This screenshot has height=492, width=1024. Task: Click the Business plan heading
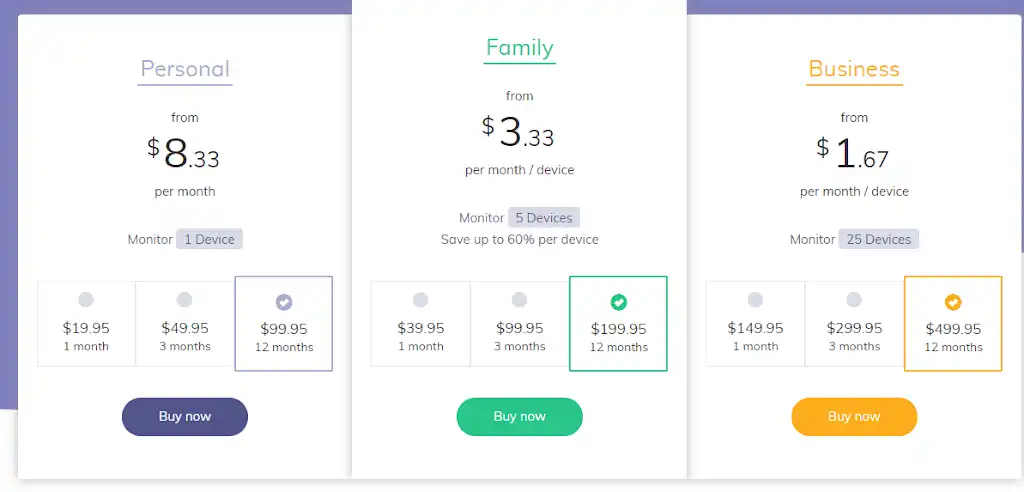click(x=854, y=69)
